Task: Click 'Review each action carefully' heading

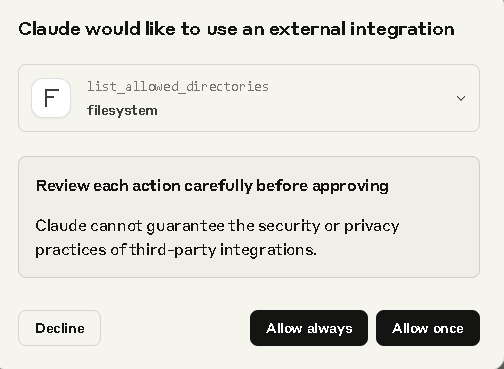Action: point(212,186)
